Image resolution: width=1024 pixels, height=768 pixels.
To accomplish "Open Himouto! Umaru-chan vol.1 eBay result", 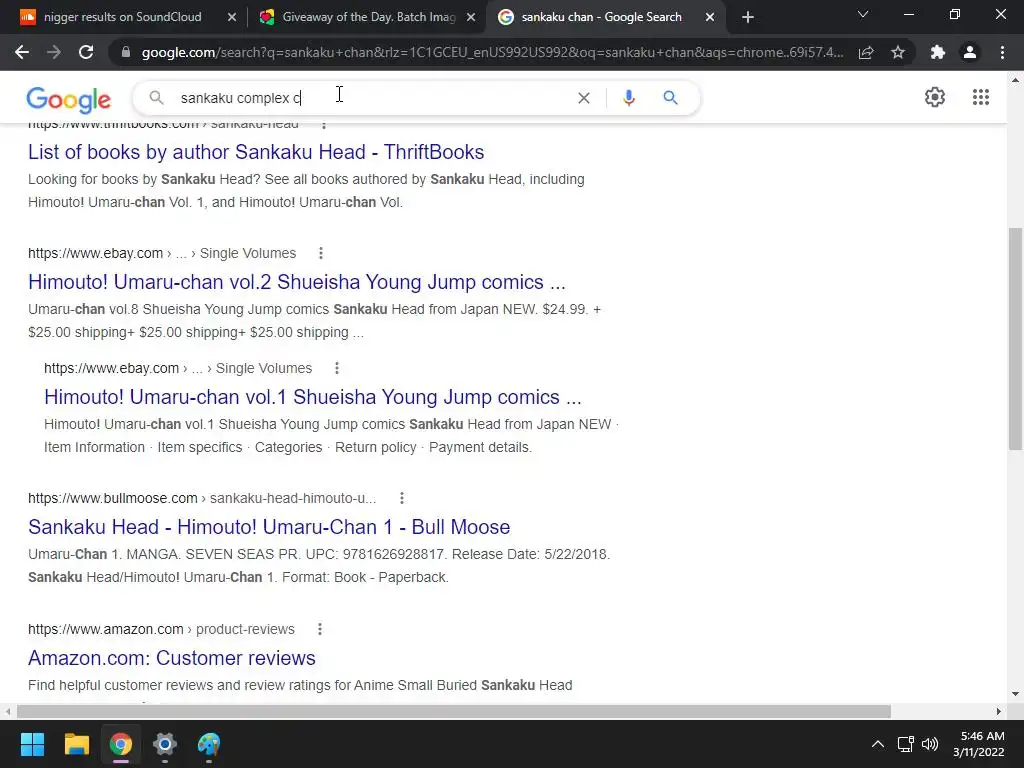I will (x=313, y=397).
